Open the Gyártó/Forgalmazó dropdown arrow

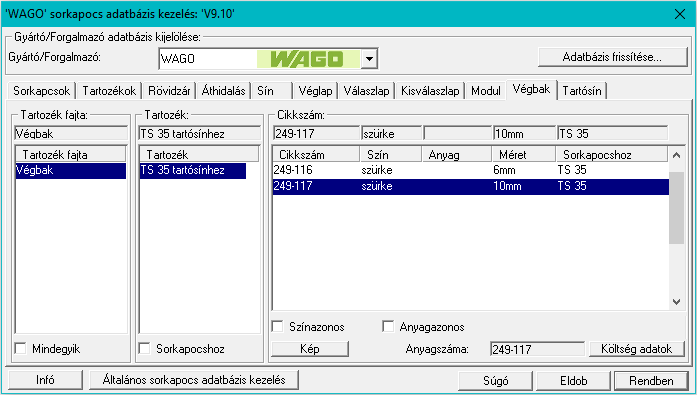(x=369, y=59)
